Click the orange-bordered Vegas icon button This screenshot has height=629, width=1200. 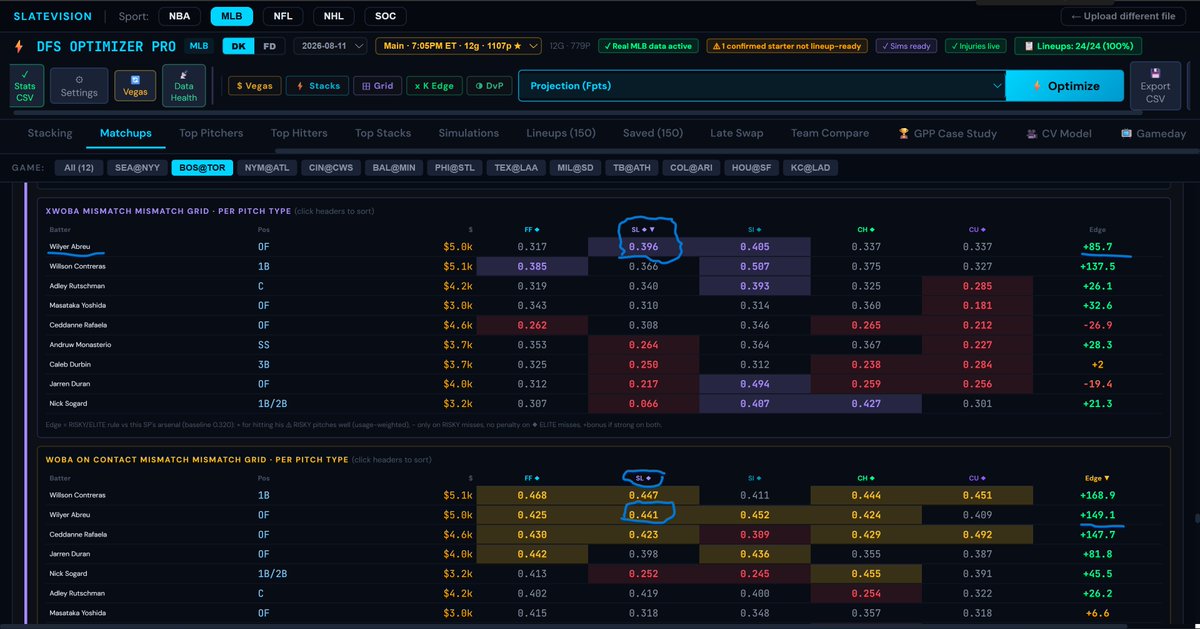pyautogui.click(x=135, y=86)
